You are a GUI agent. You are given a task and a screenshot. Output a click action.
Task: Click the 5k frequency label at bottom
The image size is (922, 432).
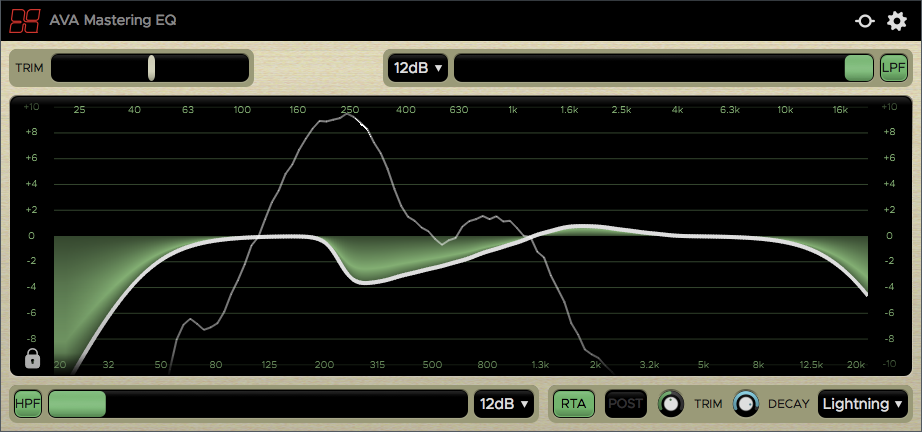point(703,365)
